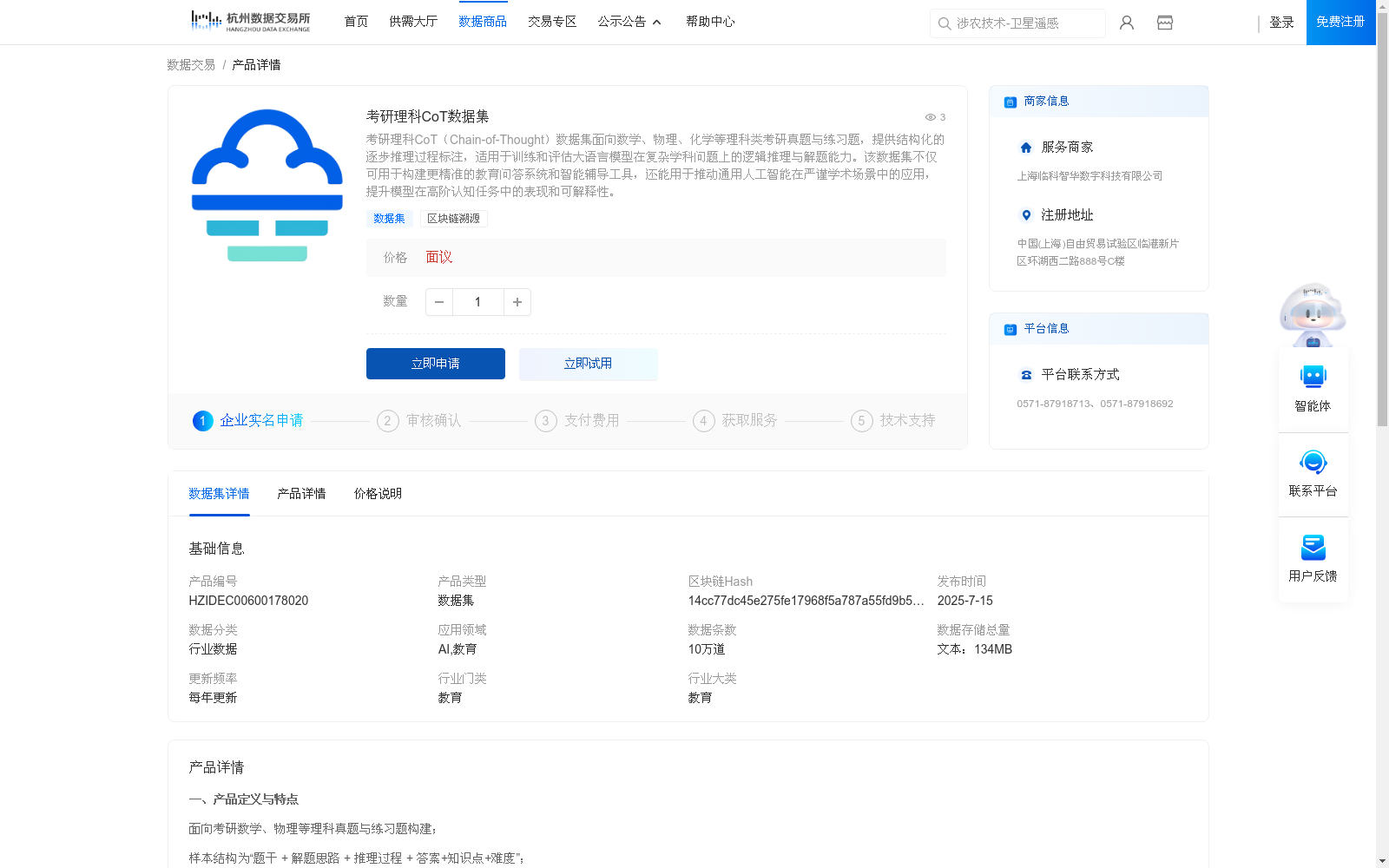Click the truncated 区块链Hash value

click(x=806, y=601)
